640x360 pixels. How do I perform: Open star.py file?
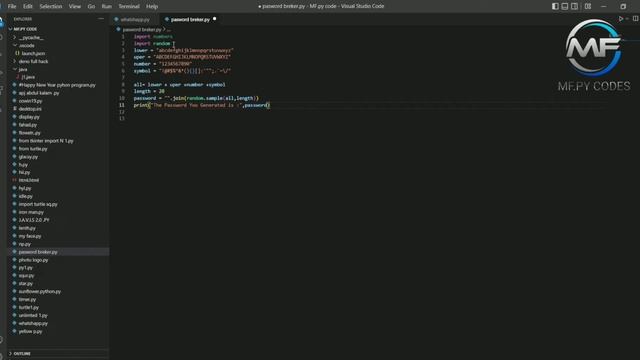click(25, 283)
